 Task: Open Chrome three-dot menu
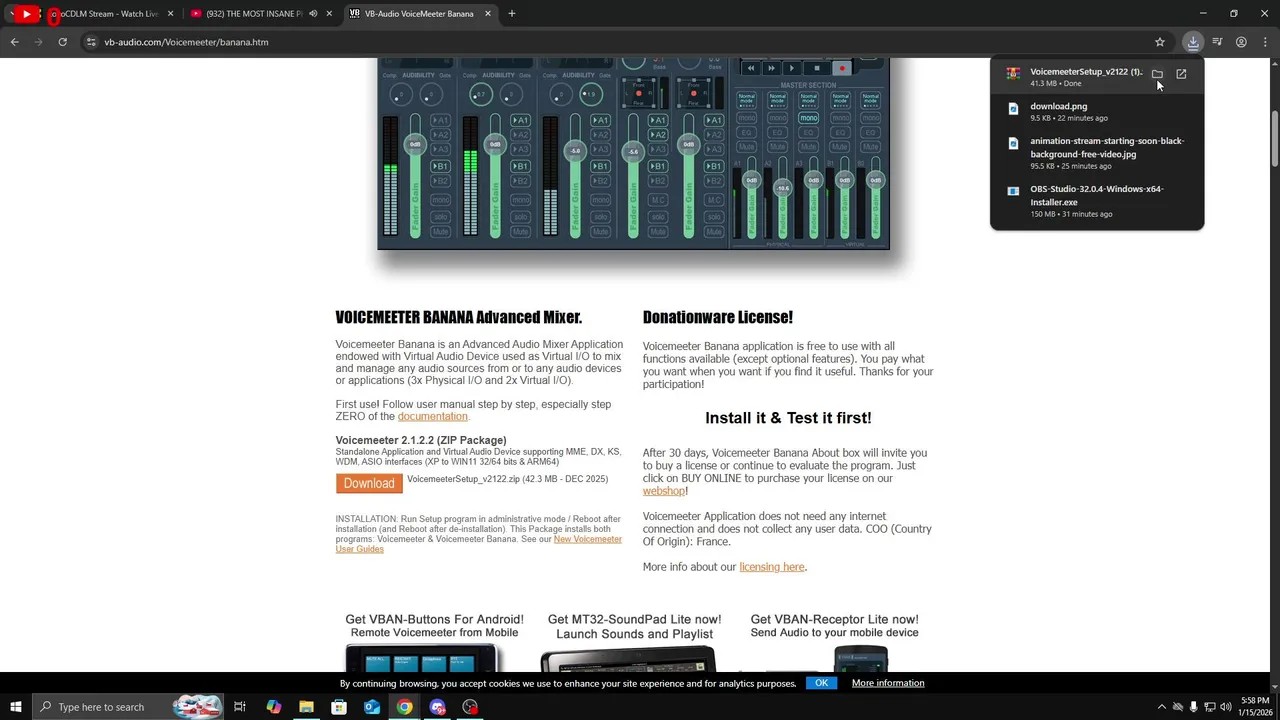[1265, 42]
